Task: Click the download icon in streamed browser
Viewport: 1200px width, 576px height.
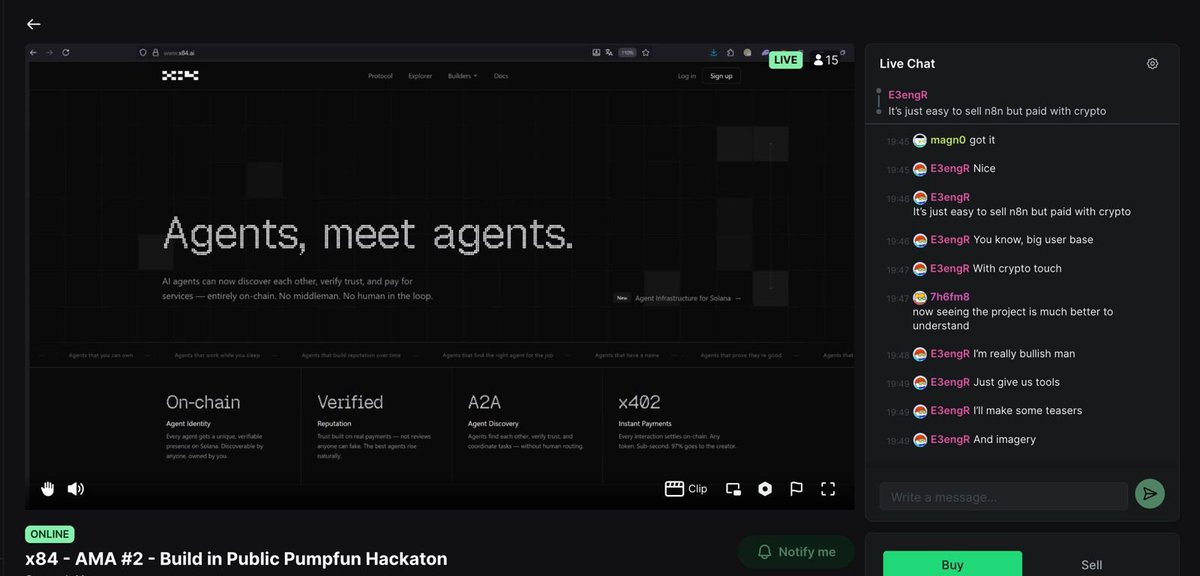Action: click(714, 52)
